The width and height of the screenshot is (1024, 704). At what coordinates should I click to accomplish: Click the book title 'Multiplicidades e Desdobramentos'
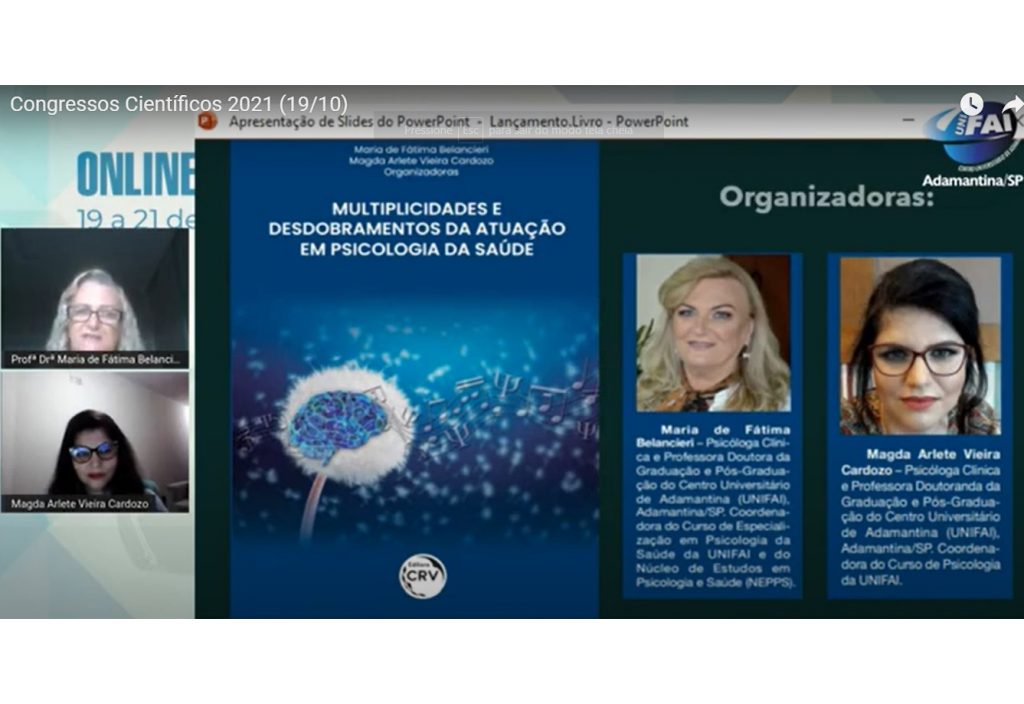coord(416,229)
